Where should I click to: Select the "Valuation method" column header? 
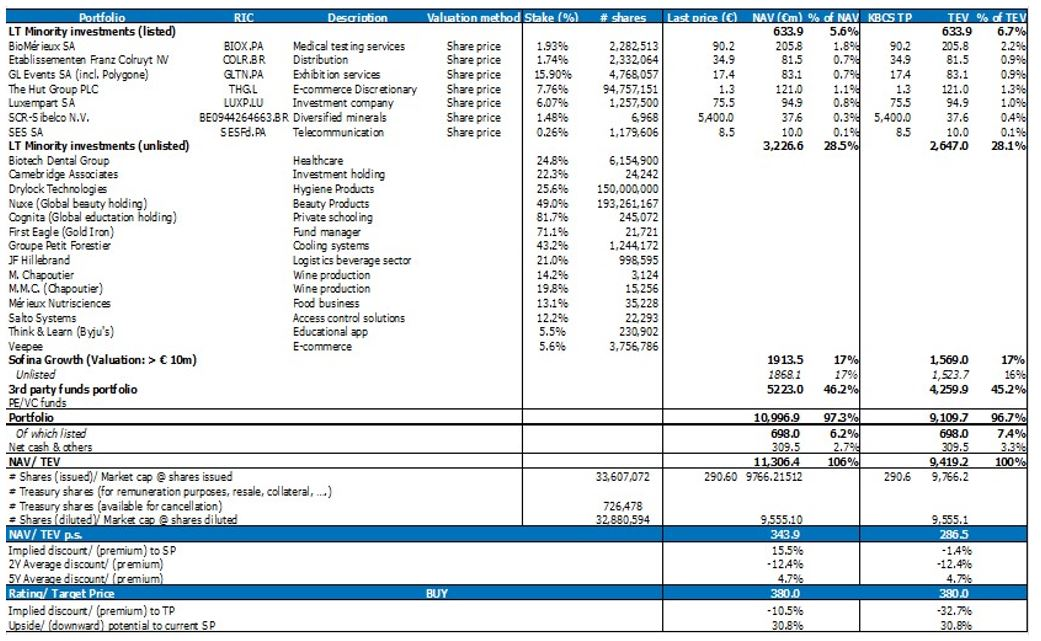coord(473,17)
